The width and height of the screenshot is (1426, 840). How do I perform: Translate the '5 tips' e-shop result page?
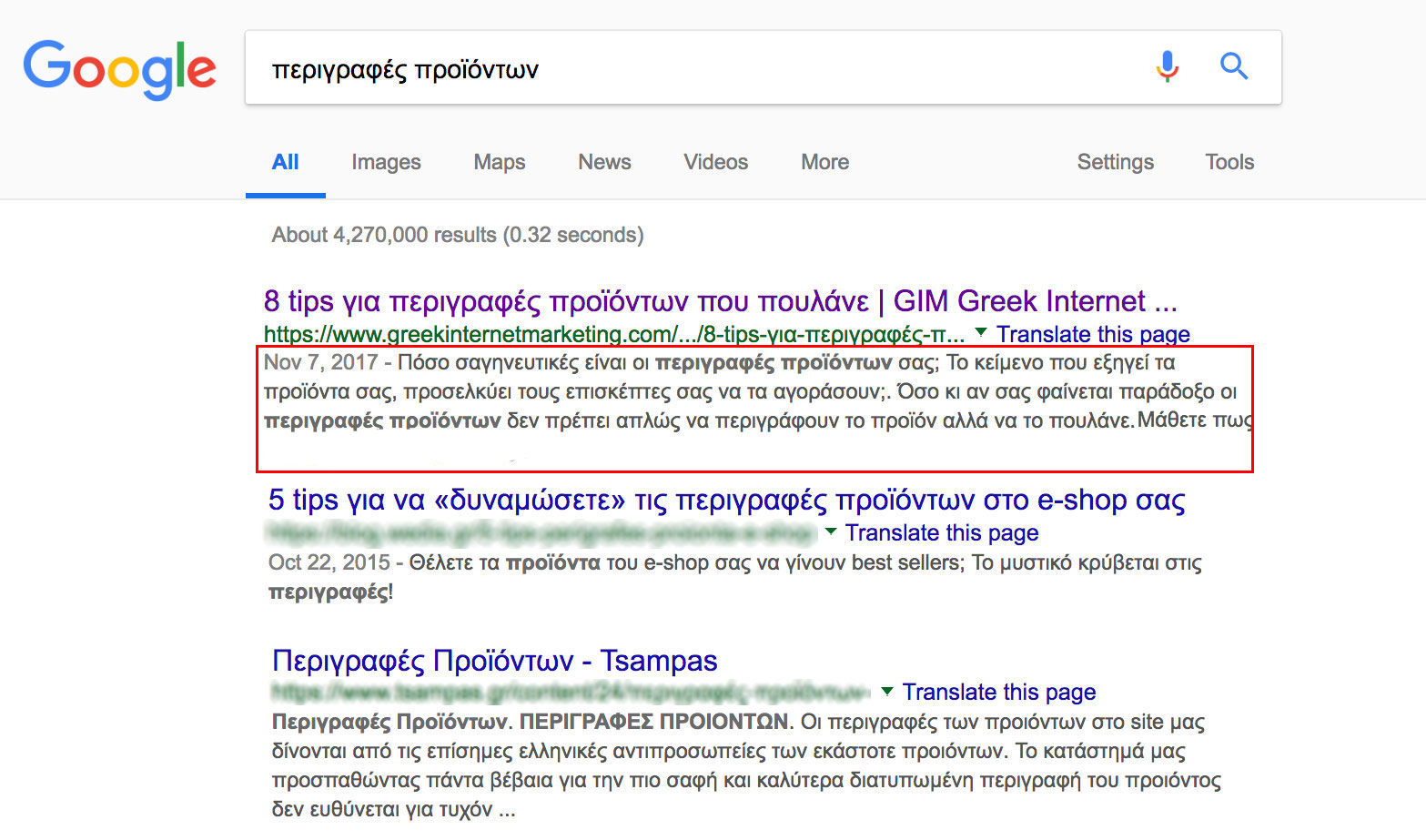pyautogui.click(x=942, y=532)
